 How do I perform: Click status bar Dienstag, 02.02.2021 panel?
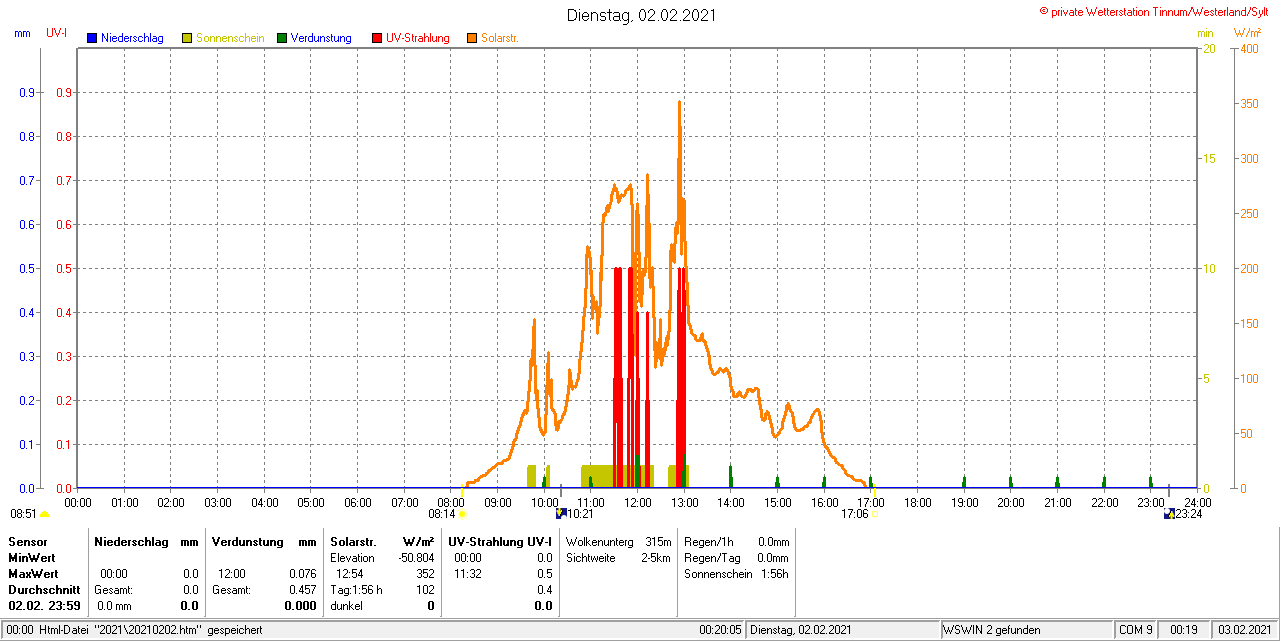(843, 630)
